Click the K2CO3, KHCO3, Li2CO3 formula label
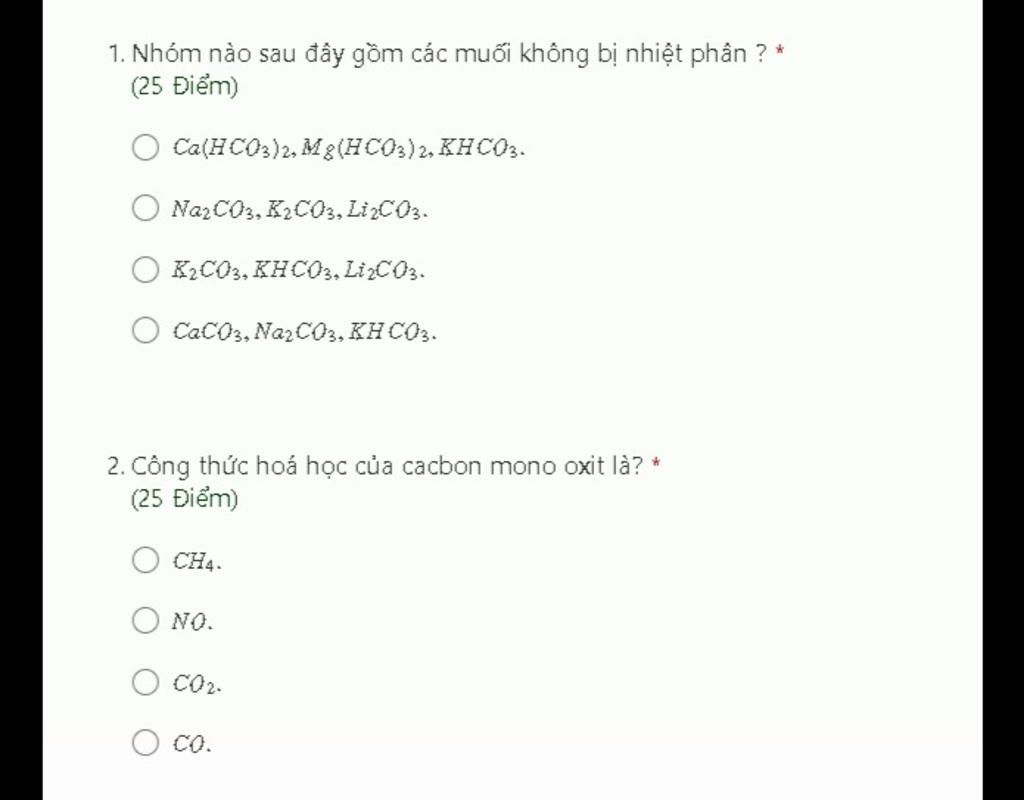 pos(298,270)
